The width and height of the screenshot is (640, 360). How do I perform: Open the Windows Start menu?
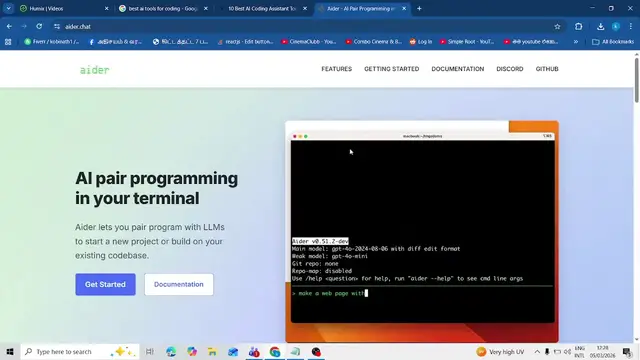point(10,351)
